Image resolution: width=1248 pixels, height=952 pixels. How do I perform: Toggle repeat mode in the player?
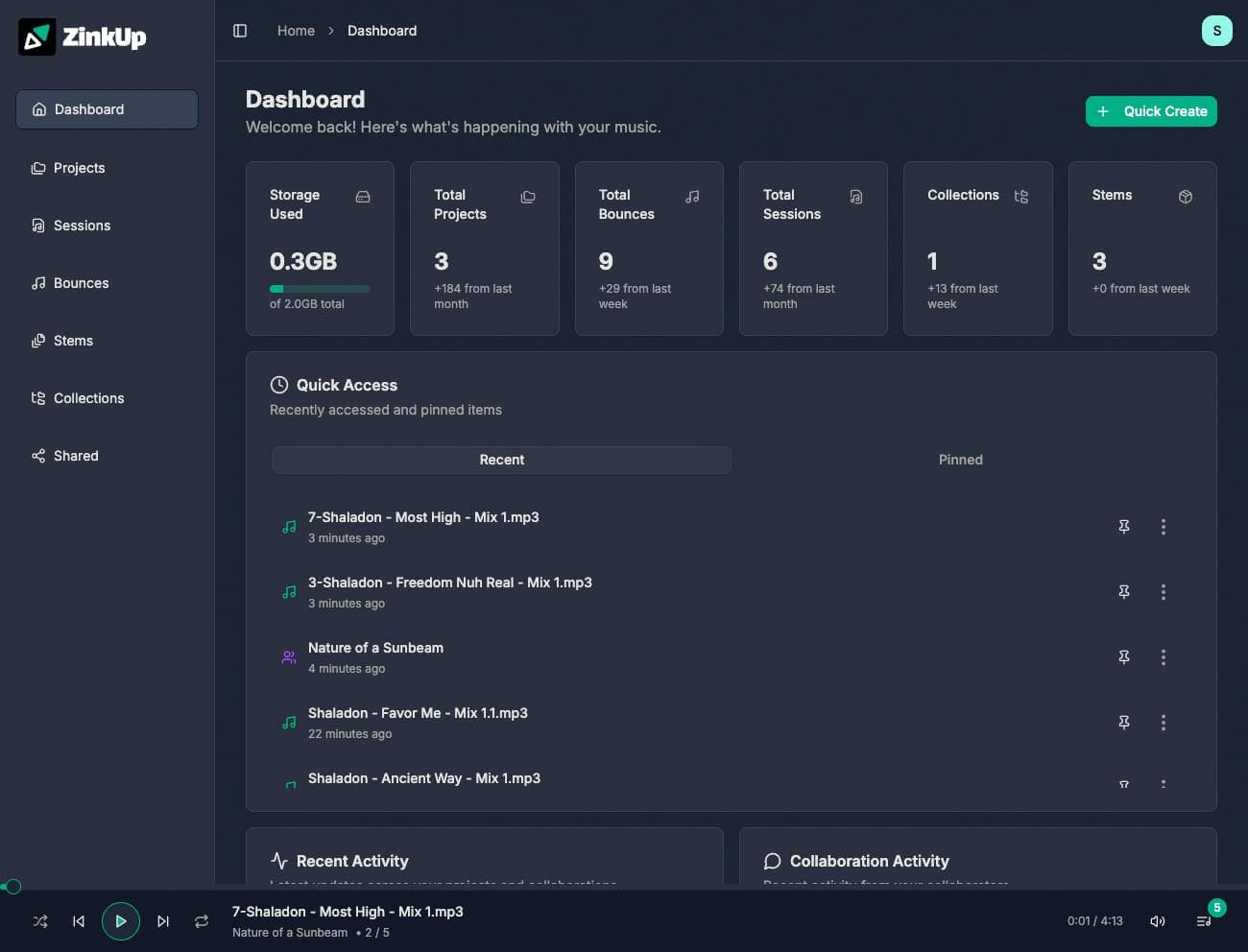point(202,920)
